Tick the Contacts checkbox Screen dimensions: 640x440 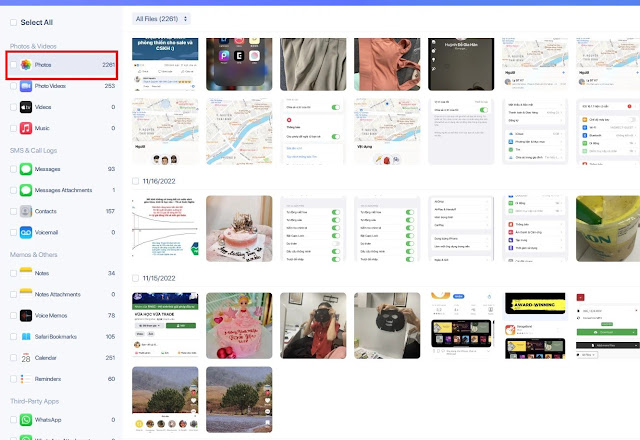coord(13,211)
